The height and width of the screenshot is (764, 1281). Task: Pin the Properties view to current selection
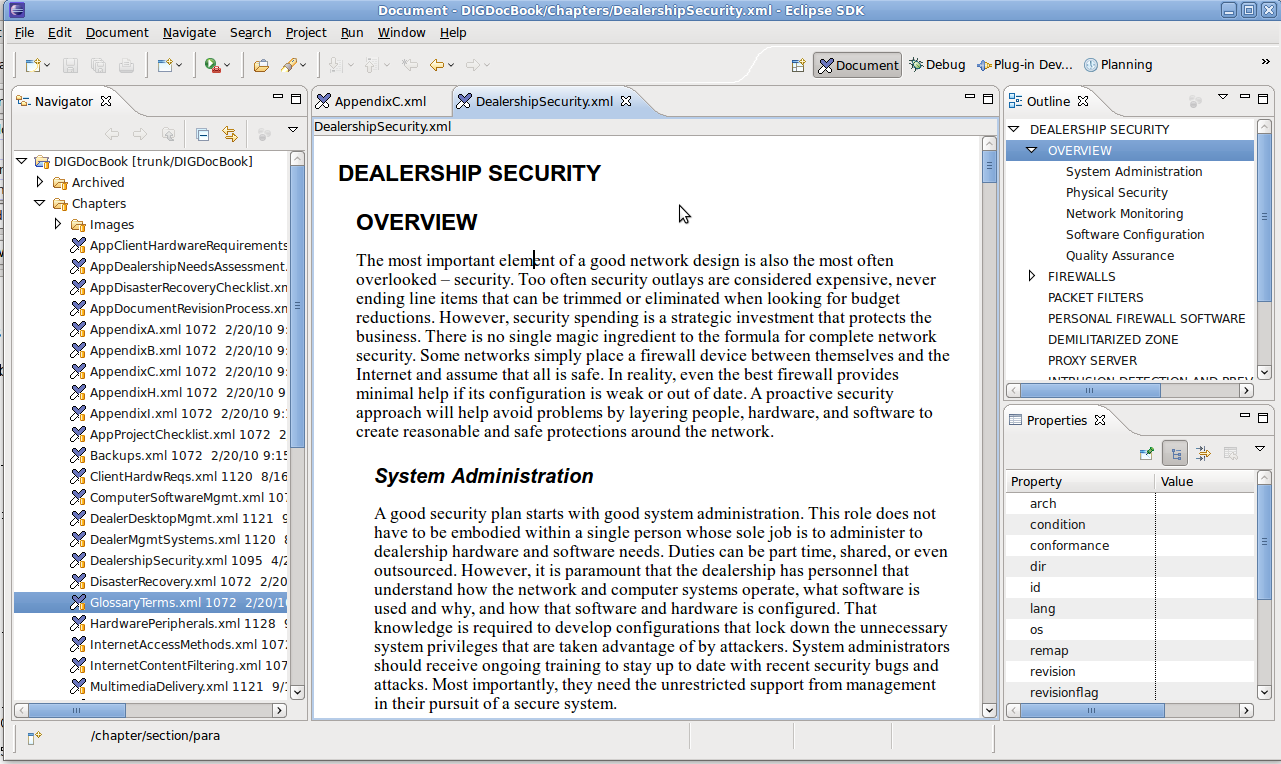[x=1146, y=453]
